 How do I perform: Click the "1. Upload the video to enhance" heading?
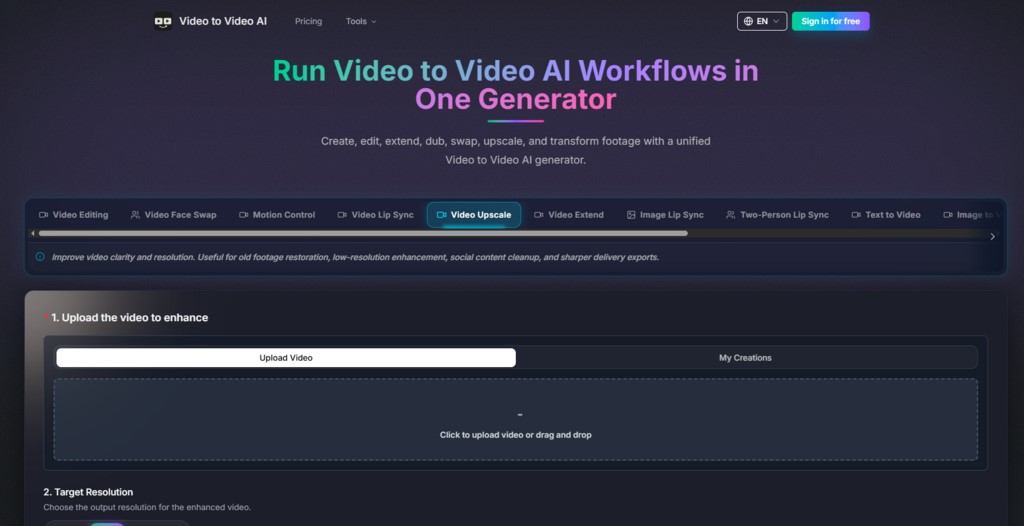(x=129, y=318)
